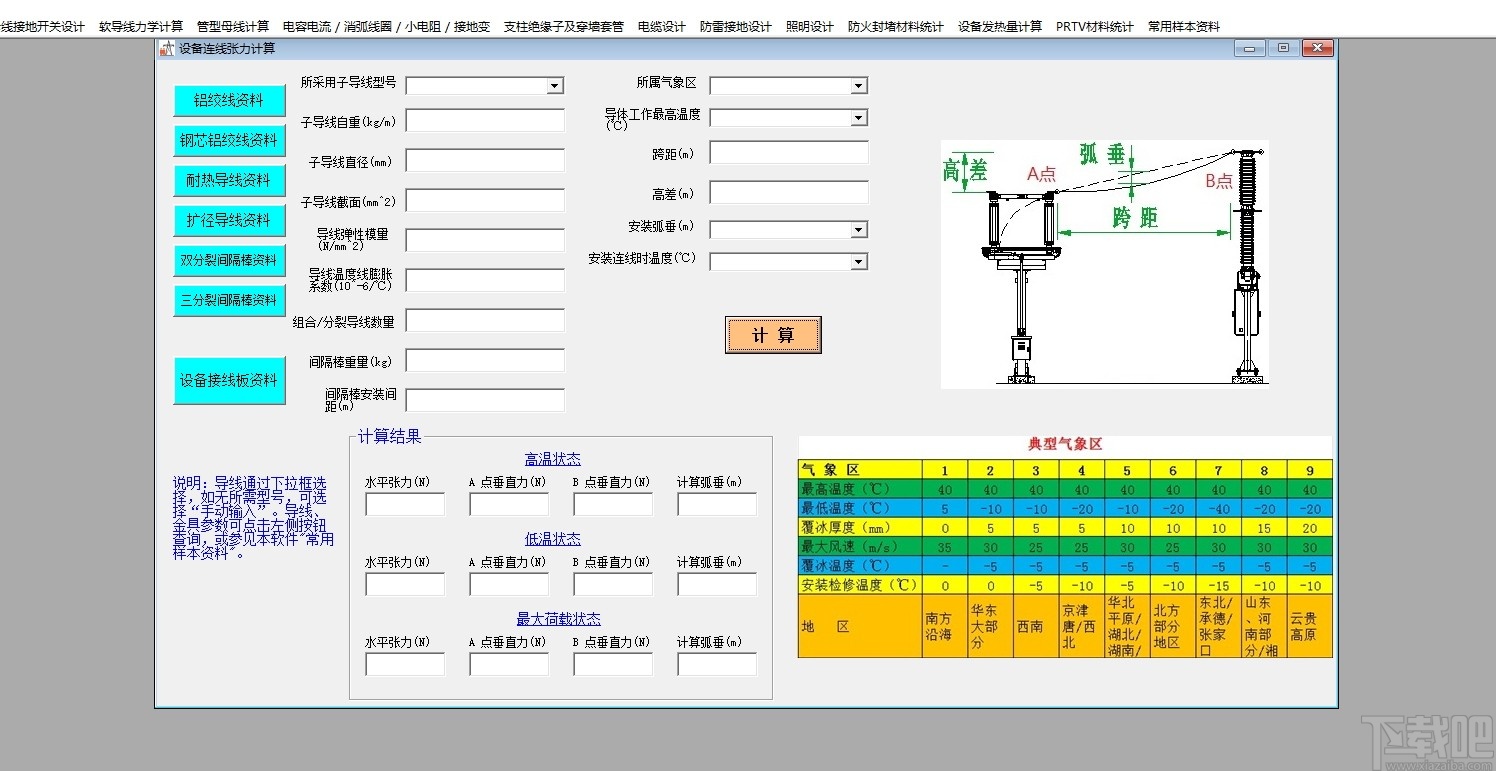The width and height of the screenshot is (1496, 771).
Task: Click the 高差(m) input field
Action: point(788,192)
